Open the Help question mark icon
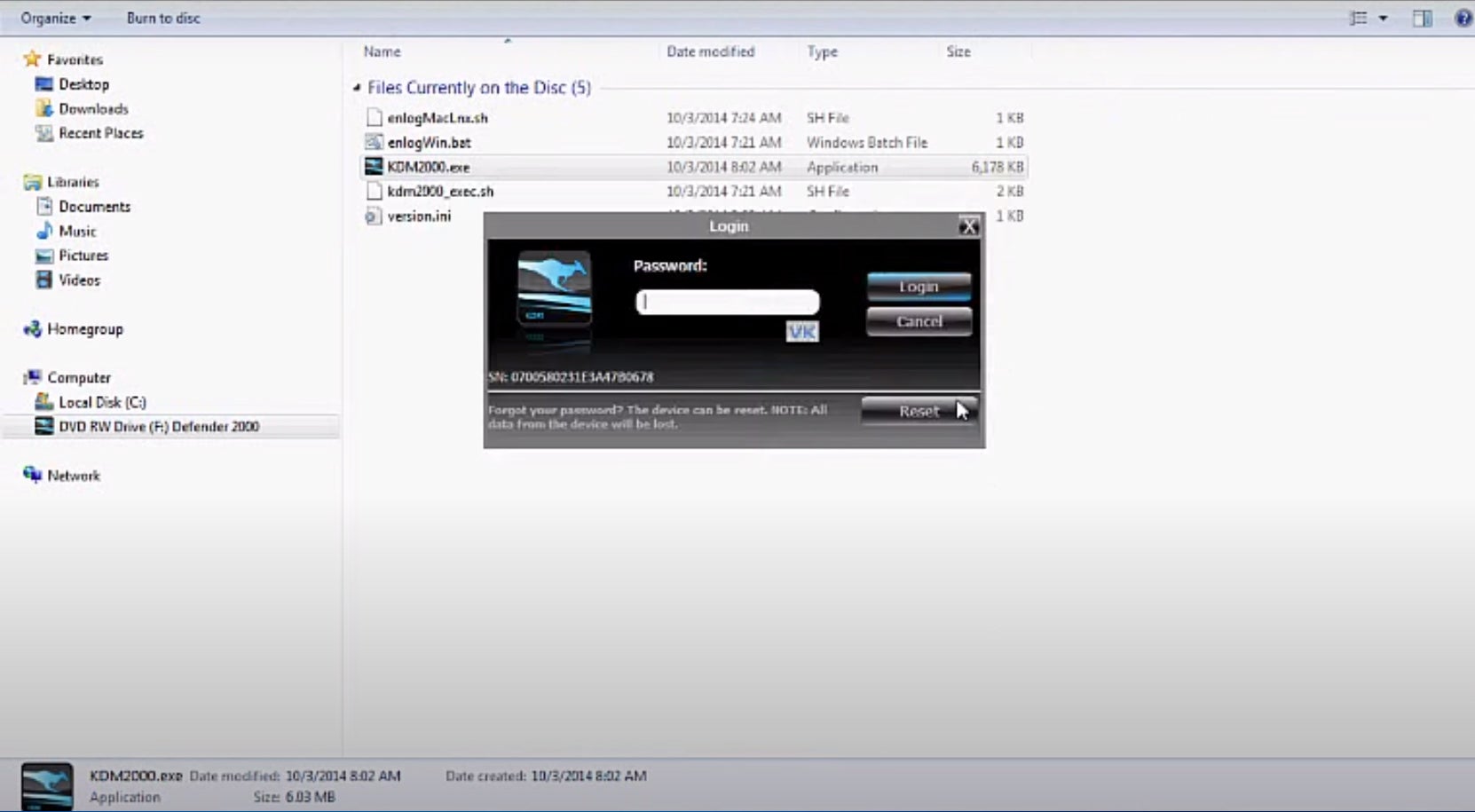 pyautogui.click(x=1463, y=18)
